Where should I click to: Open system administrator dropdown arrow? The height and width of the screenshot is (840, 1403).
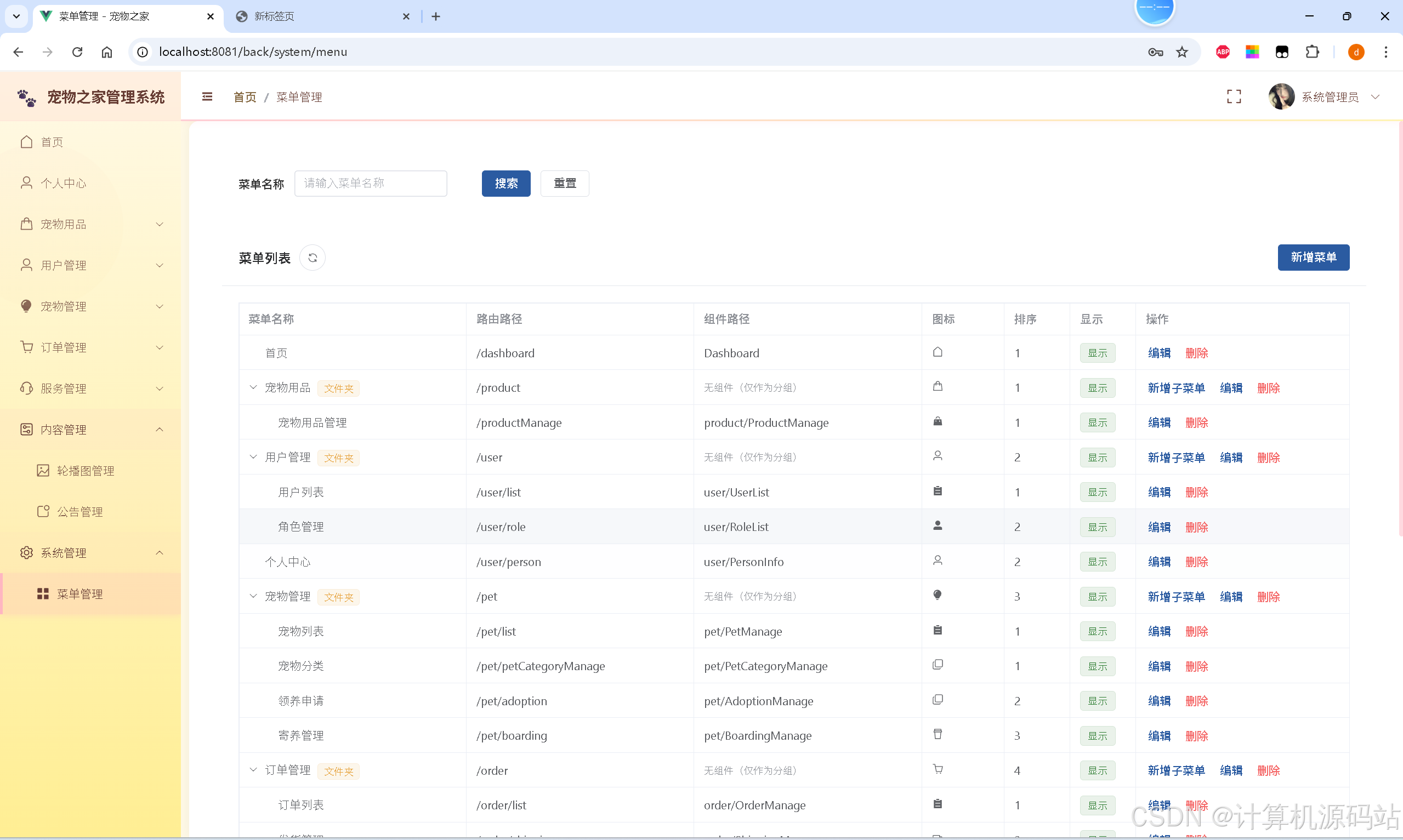click(1375, 97)
